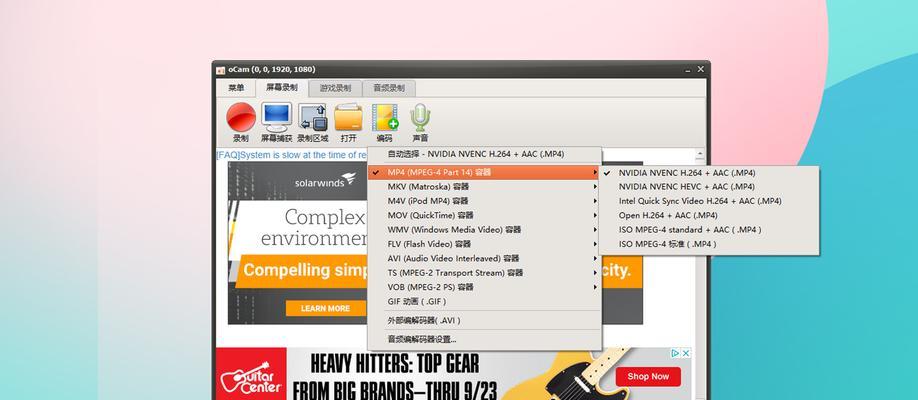This screenshot has width=918, height=400.
Task: Open the sound microphone icon
Action: coord(420,117)
